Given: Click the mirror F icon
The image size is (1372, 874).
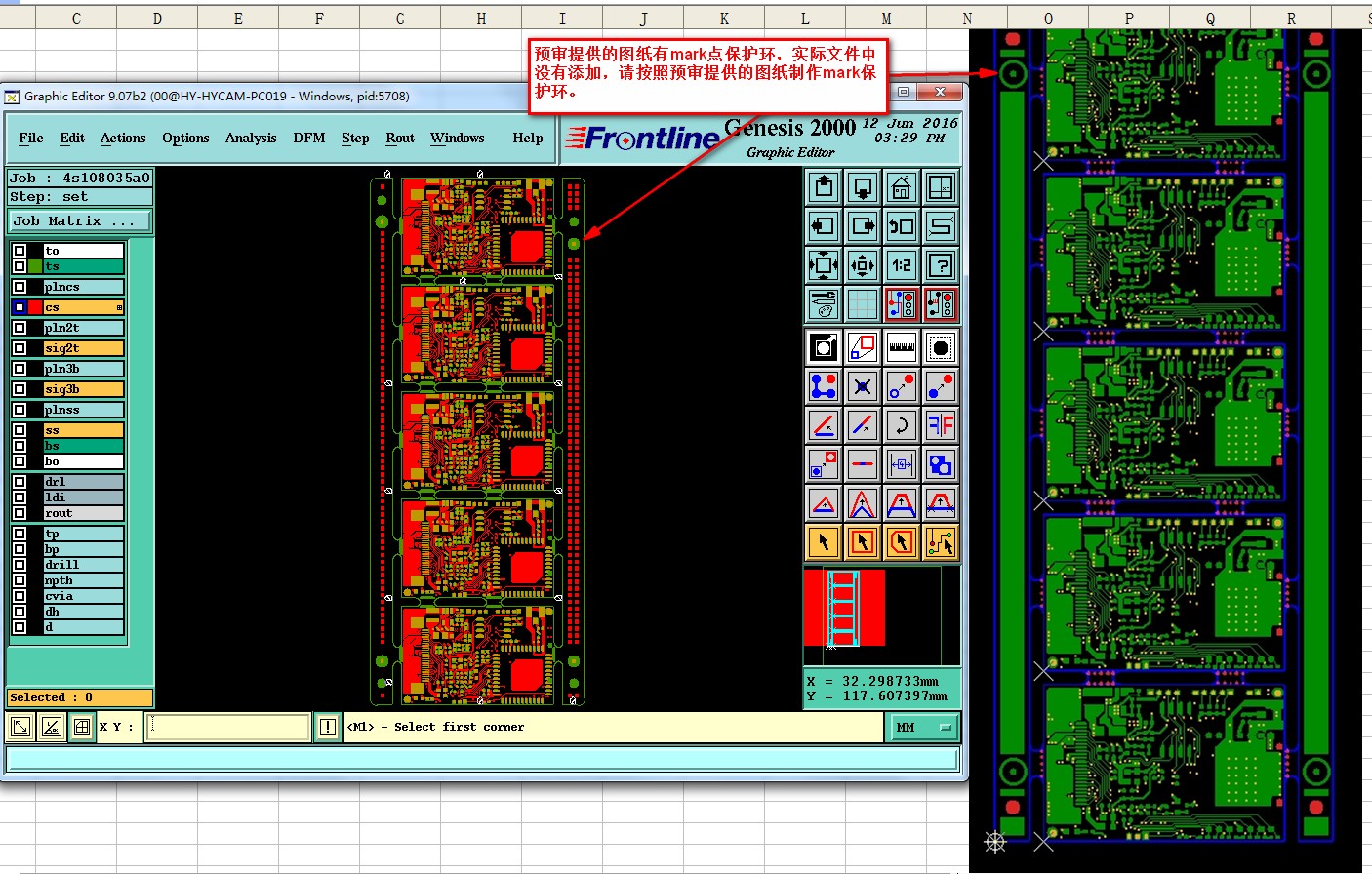Looking at the screenshot, I should 941,425.
